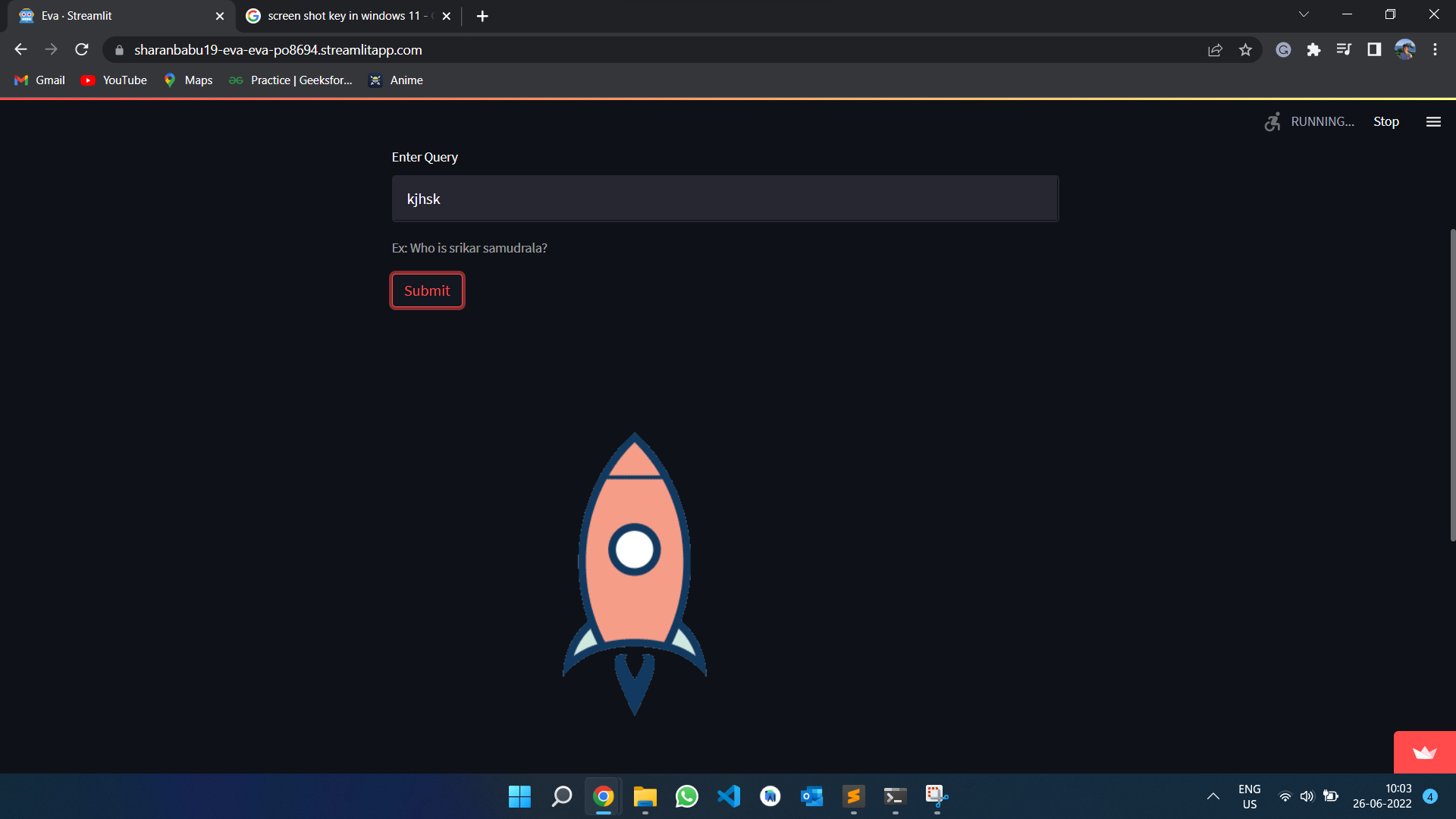Open the Chrome extensions puzzle icon

pos(1313,50)
